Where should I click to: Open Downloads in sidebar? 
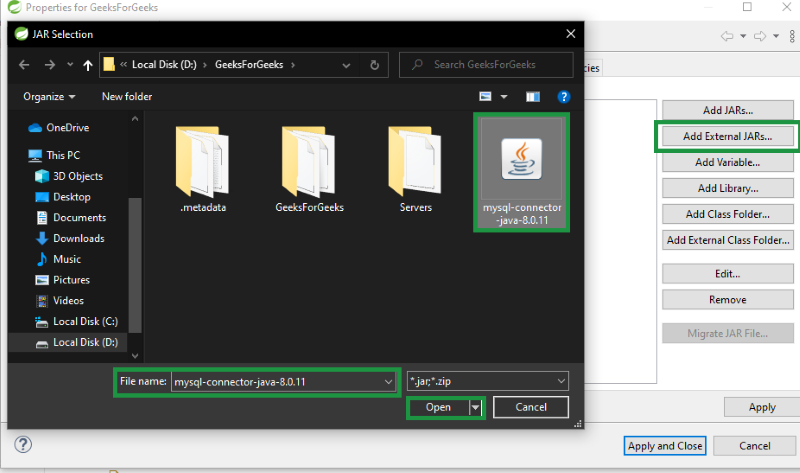[x=70, y=238]
